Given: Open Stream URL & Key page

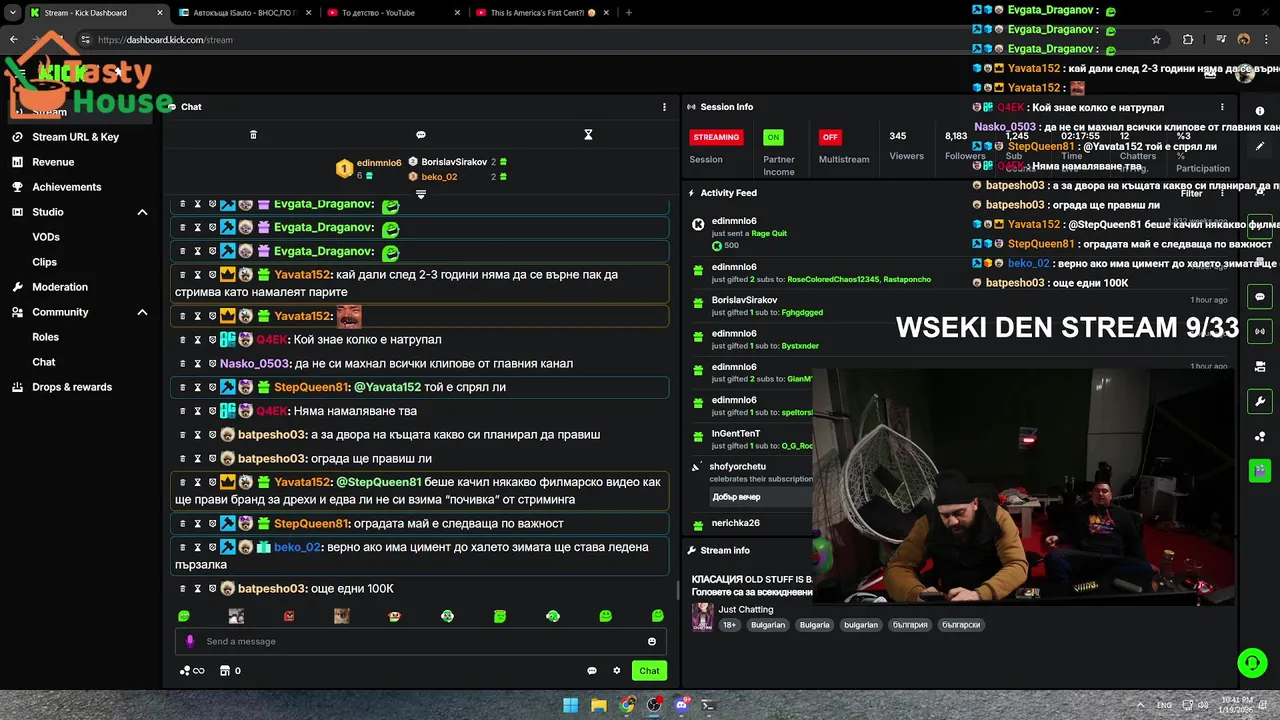Looking at the screenshot, I should pyautogui.click(x=75, y=137).
